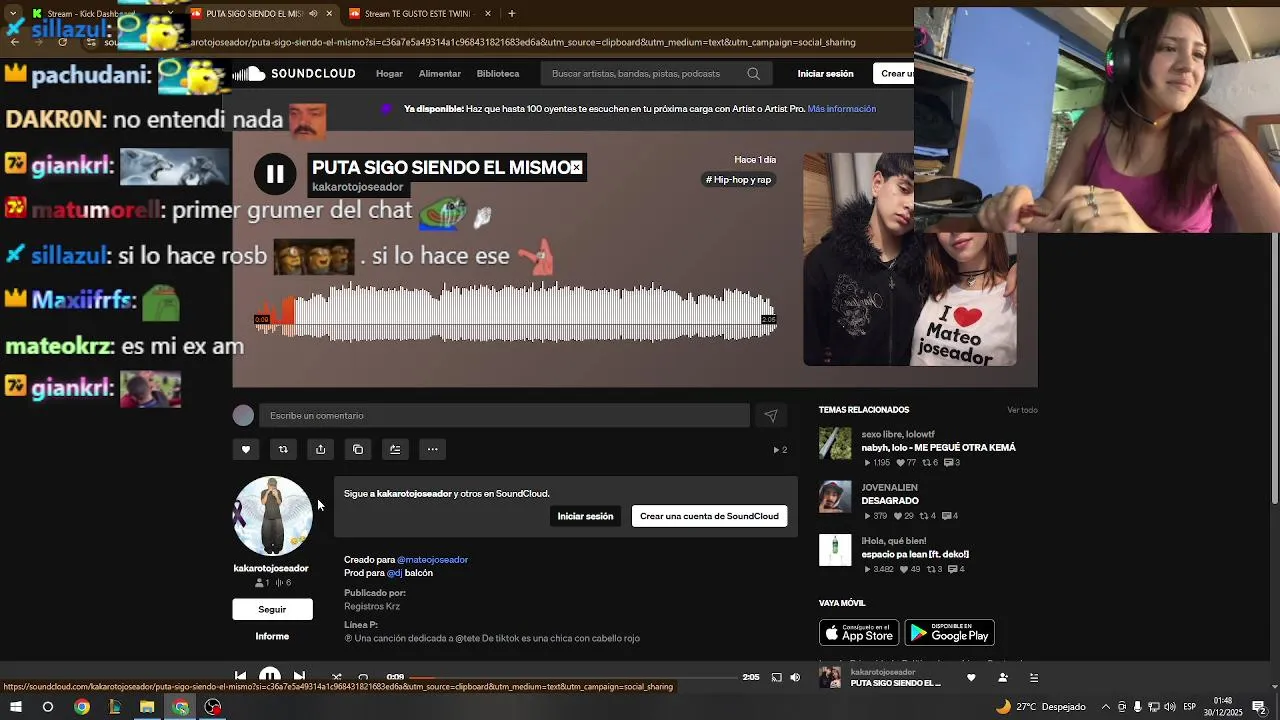Toggle repeat in the player bar
The height and width of the screenshot is (720, 1280).
coord(363,677)
